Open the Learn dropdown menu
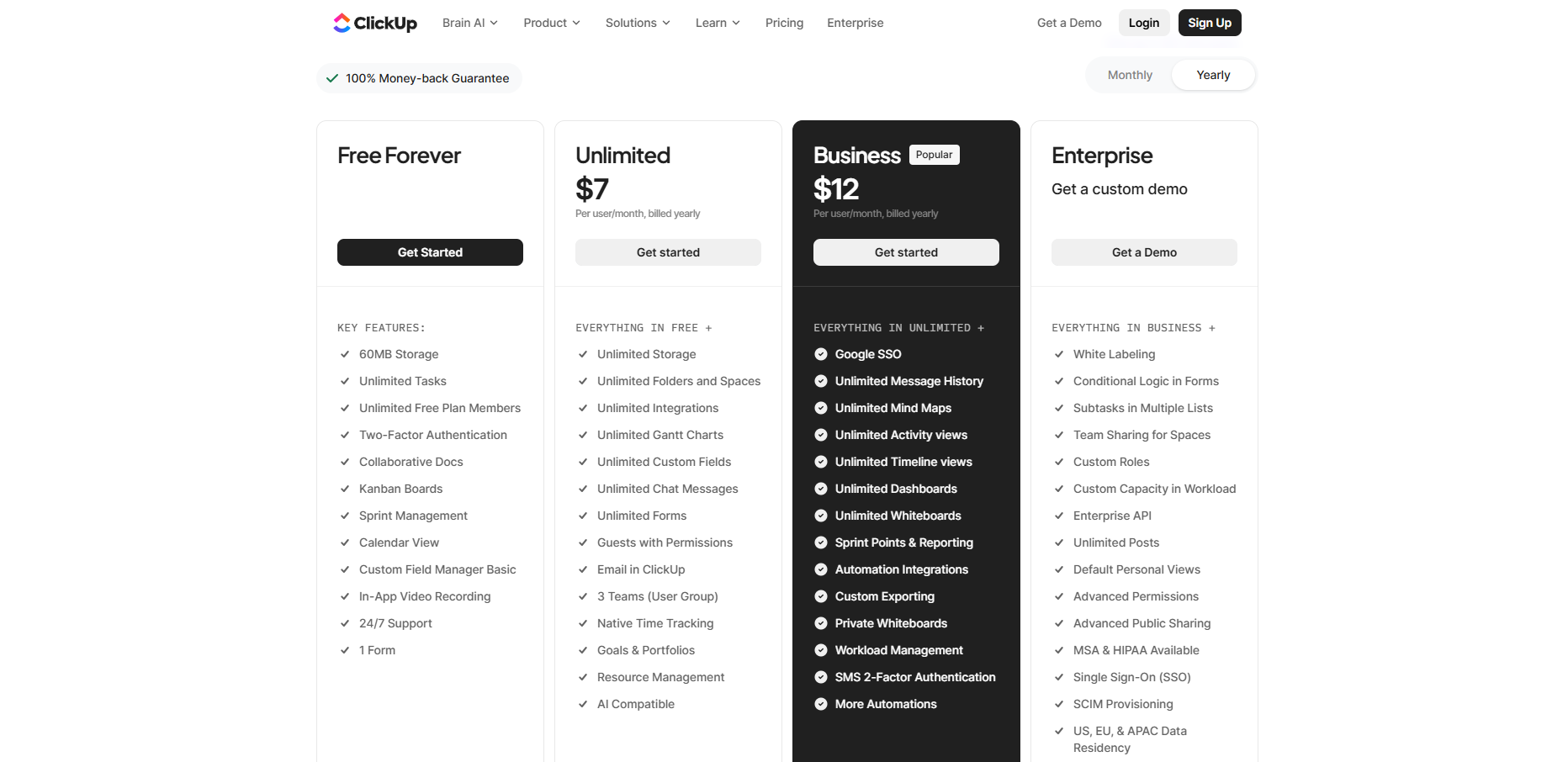 [718, 23]
